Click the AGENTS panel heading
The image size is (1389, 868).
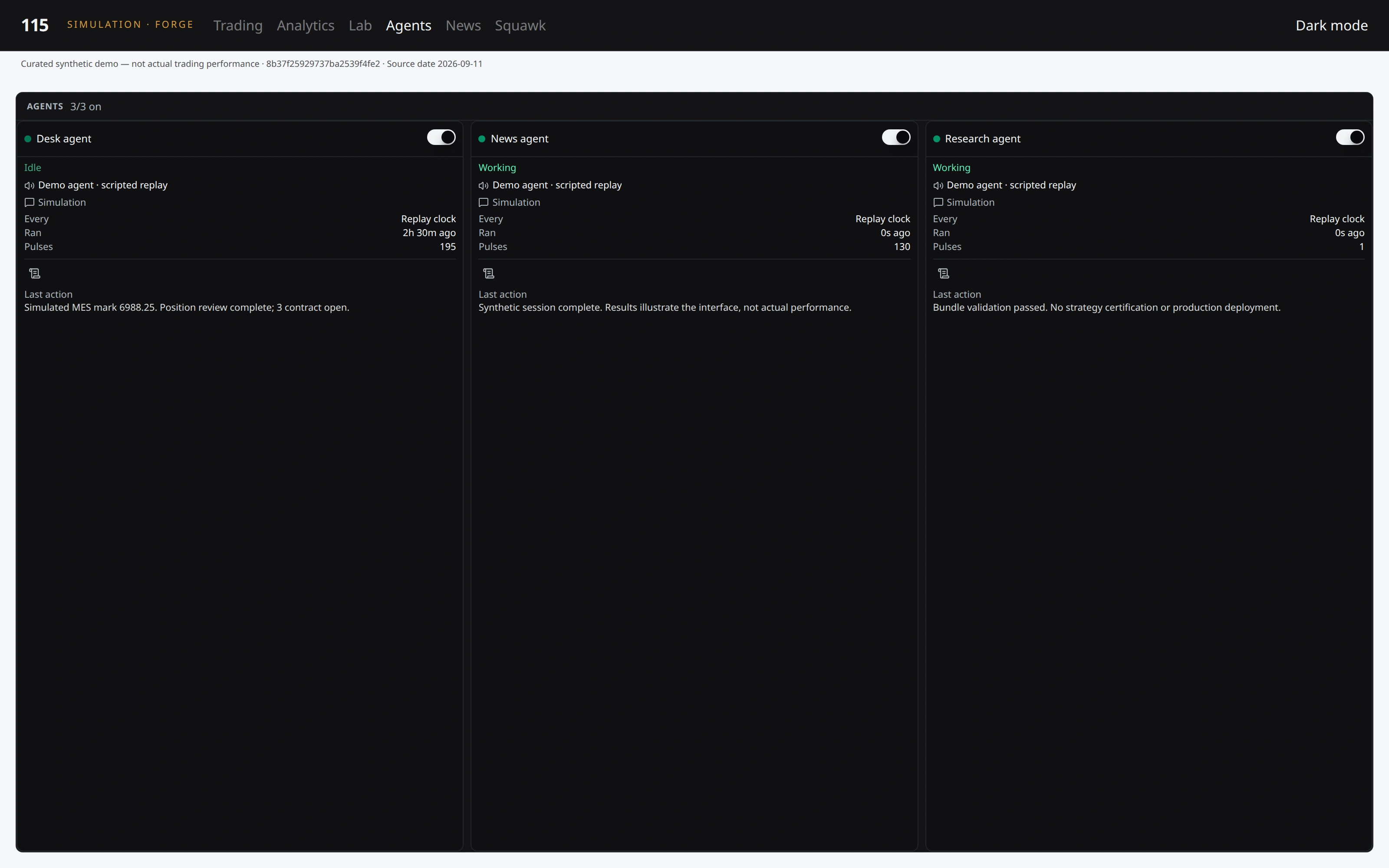click(x=45, y=106)
